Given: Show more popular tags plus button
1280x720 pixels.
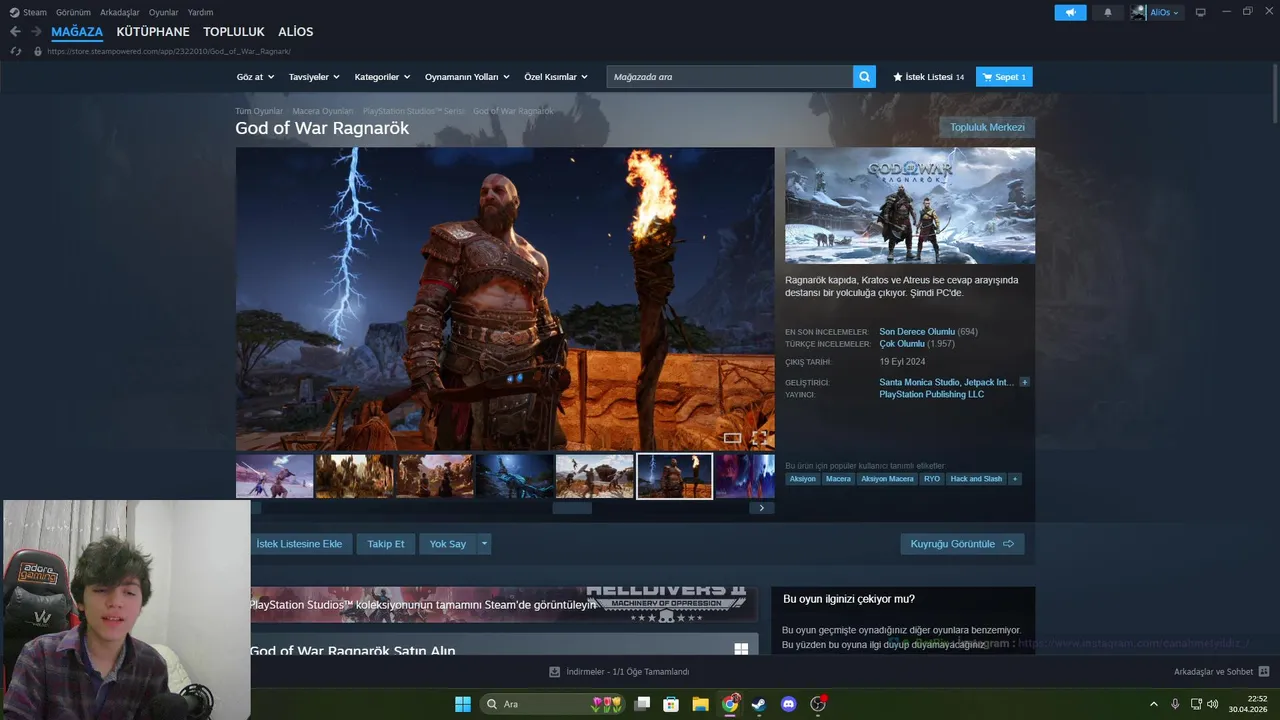Looking at the screenshot, I should [x=1015, y=479].
